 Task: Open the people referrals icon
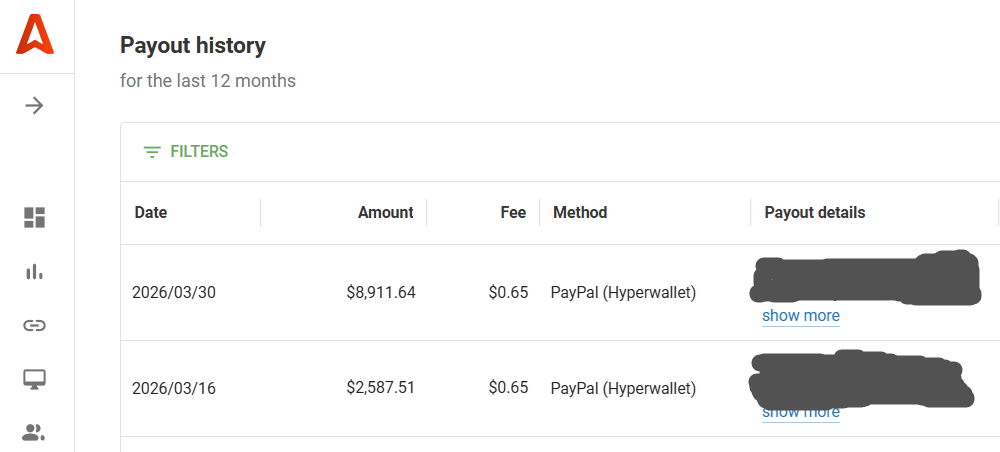coord(34,433)
